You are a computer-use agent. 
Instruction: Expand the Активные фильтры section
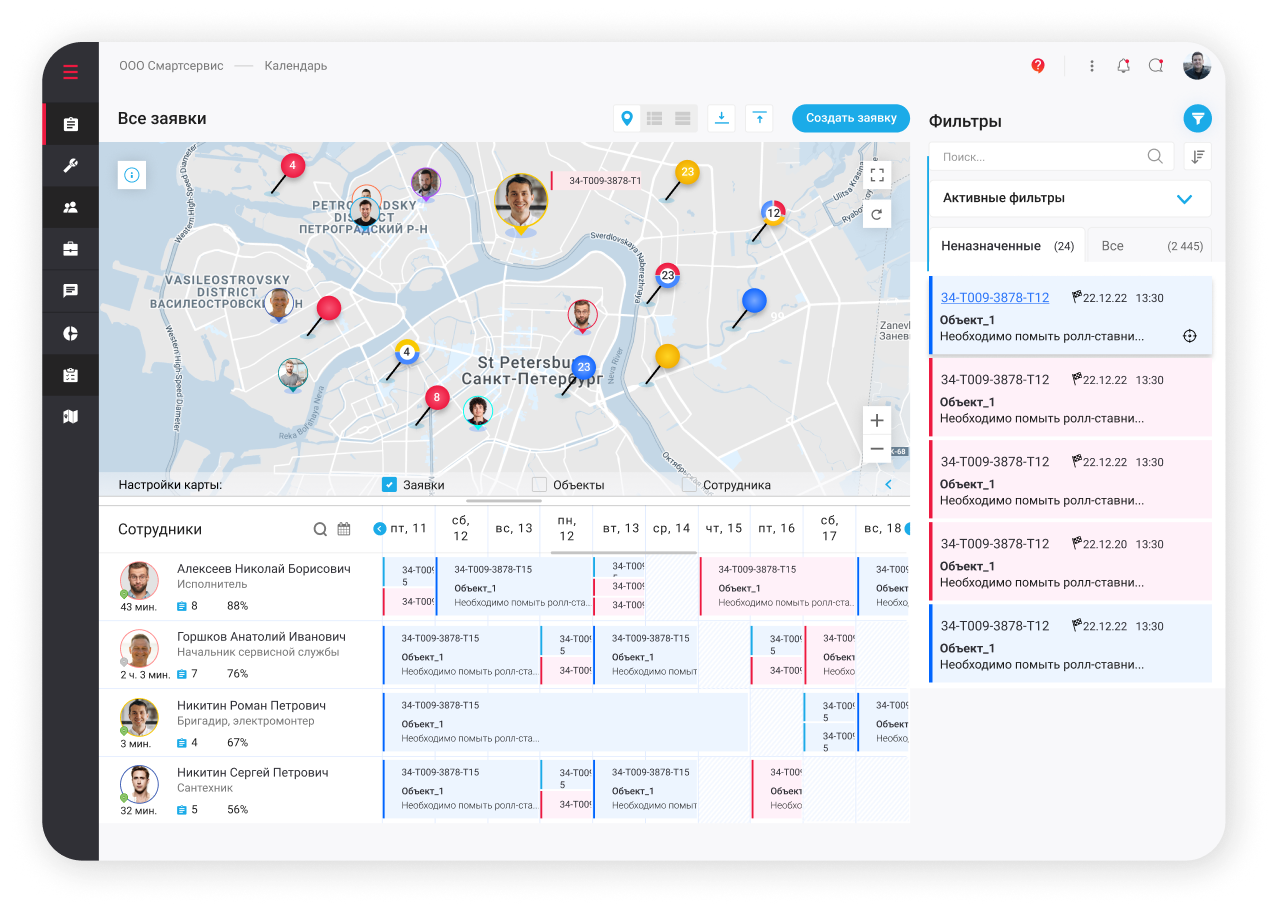coord(1071,198)
